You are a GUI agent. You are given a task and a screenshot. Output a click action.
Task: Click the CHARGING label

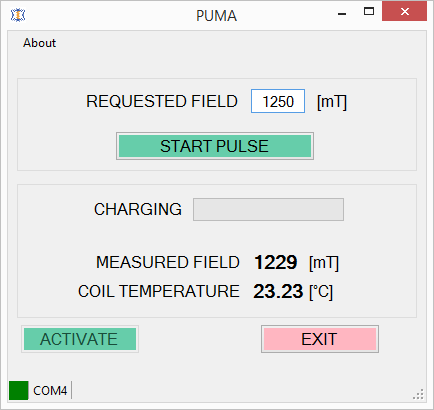138,209
